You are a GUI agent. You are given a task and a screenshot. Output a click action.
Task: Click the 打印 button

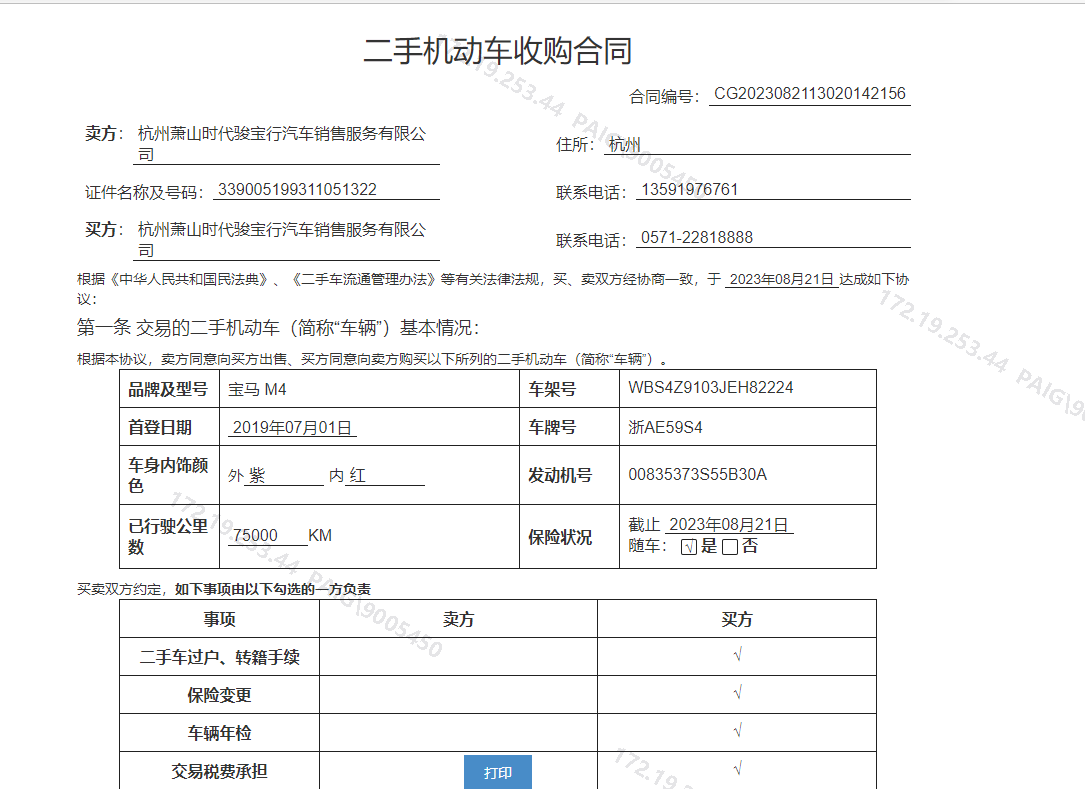point(498,772)
